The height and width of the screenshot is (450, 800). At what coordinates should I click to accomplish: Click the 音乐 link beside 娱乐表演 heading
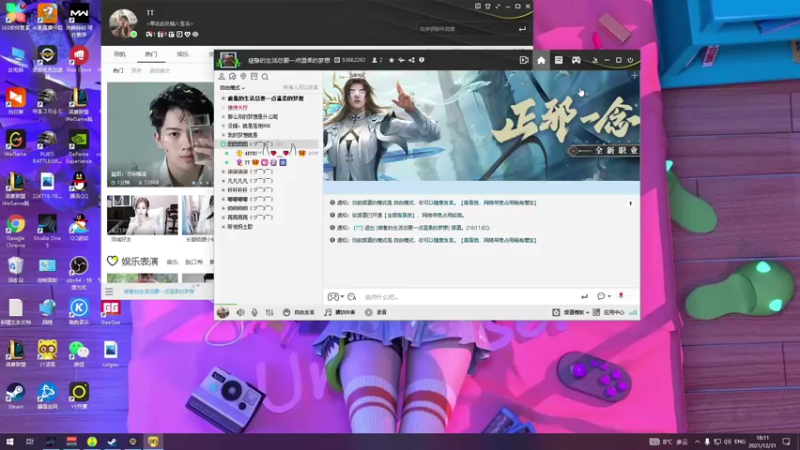coord(172,262)
